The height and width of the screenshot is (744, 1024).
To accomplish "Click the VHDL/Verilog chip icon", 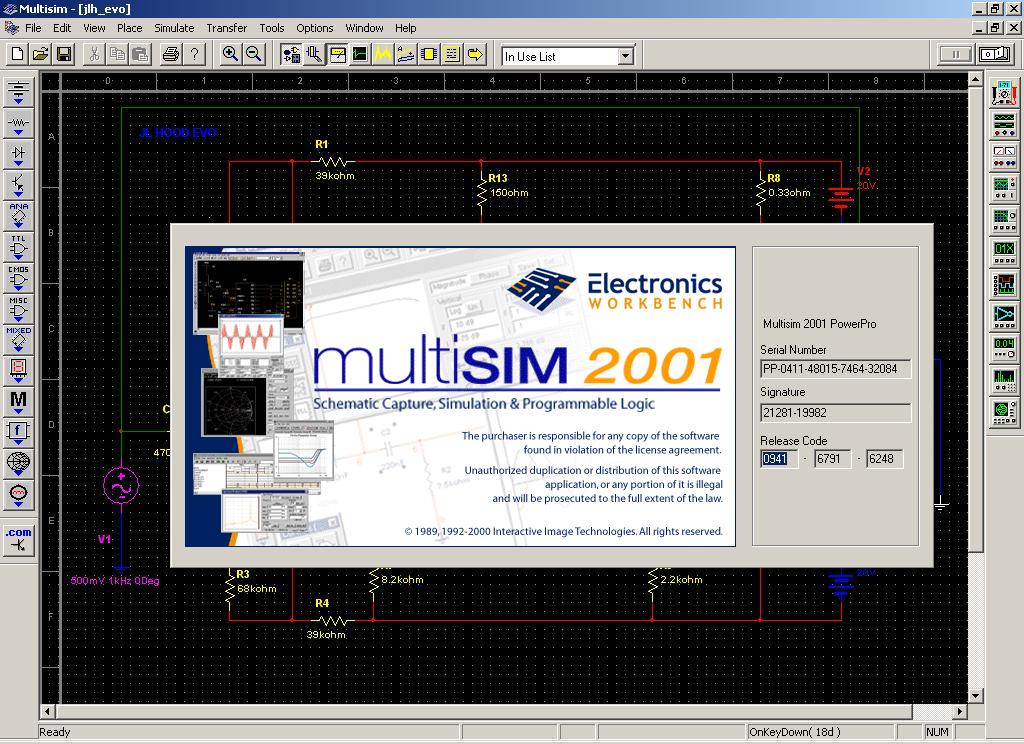I will pos(429,54).
